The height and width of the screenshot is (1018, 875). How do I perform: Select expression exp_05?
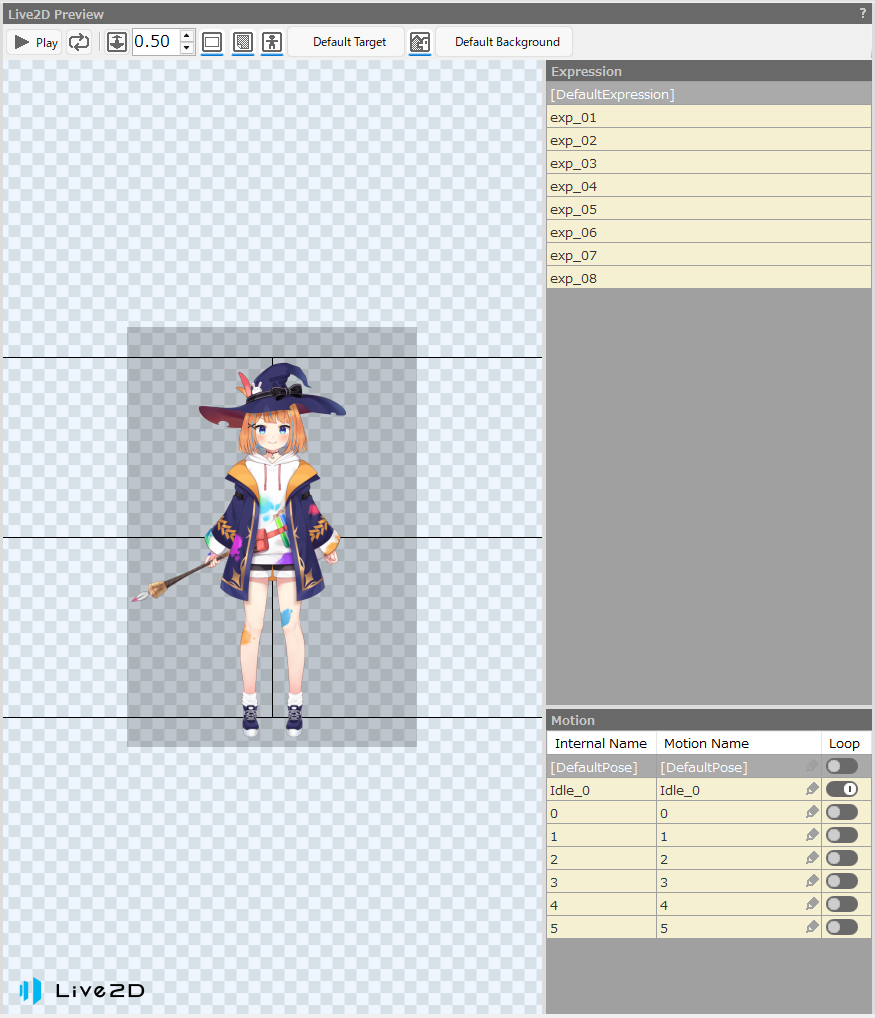pyautogui.click(x=709, y=209)
